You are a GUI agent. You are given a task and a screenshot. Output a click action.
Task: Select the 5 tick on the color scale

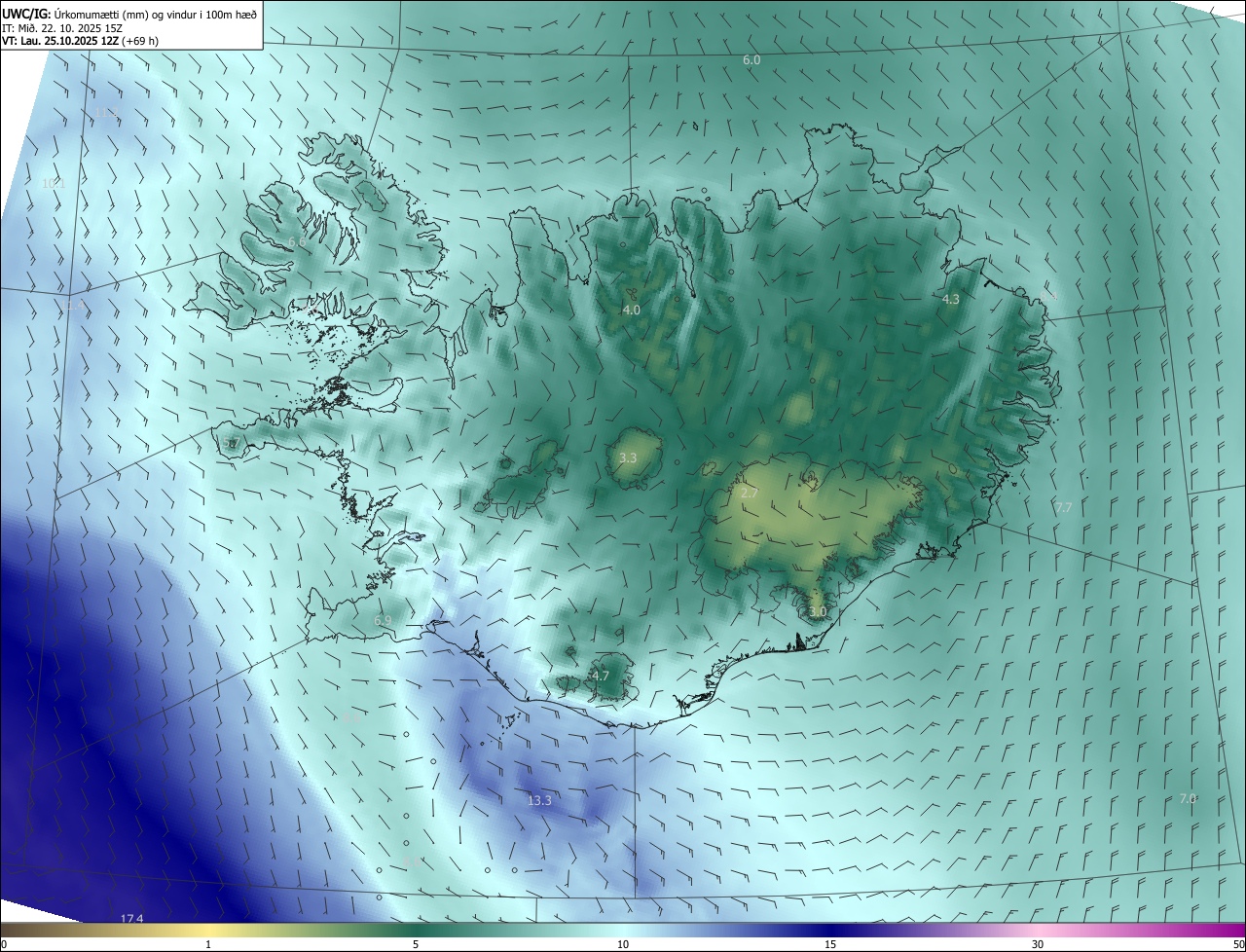pyautogui.click(x=416, y=944)
